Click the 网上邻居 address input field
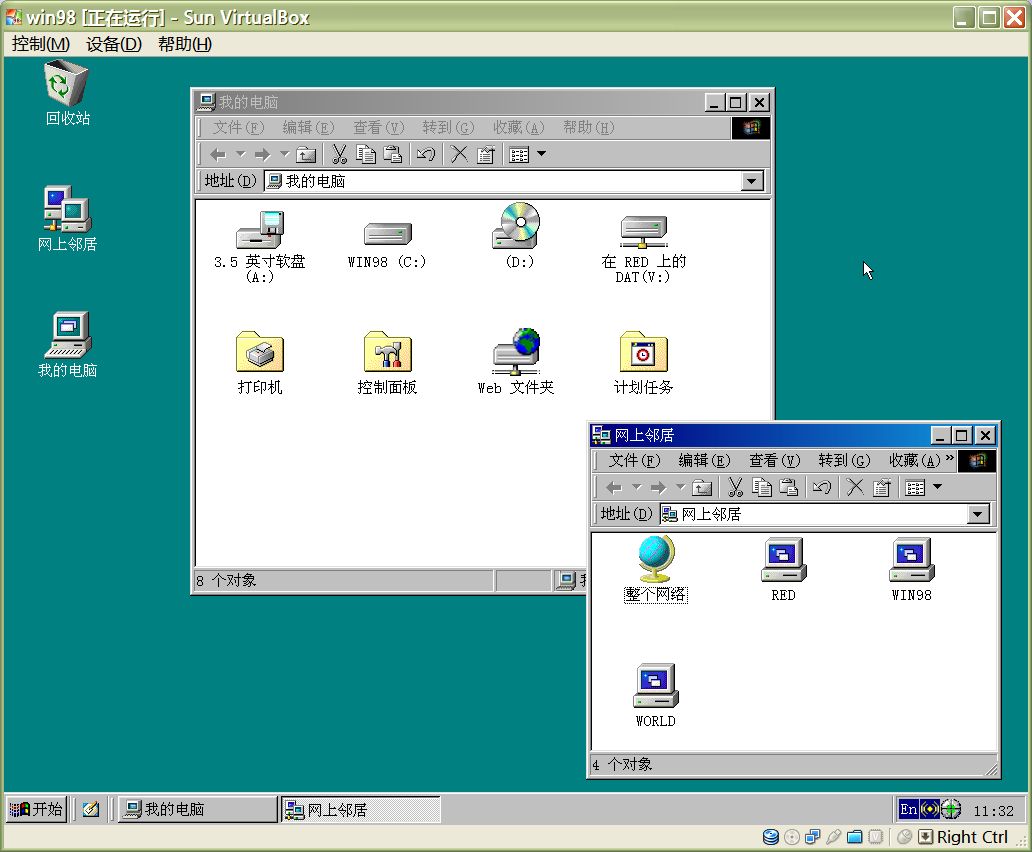 tap(820, 514)
